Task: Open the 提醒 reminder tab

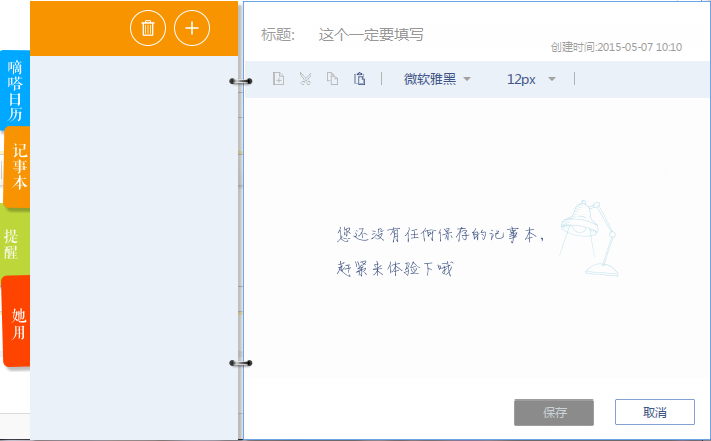Action: [x=14, y=244]
